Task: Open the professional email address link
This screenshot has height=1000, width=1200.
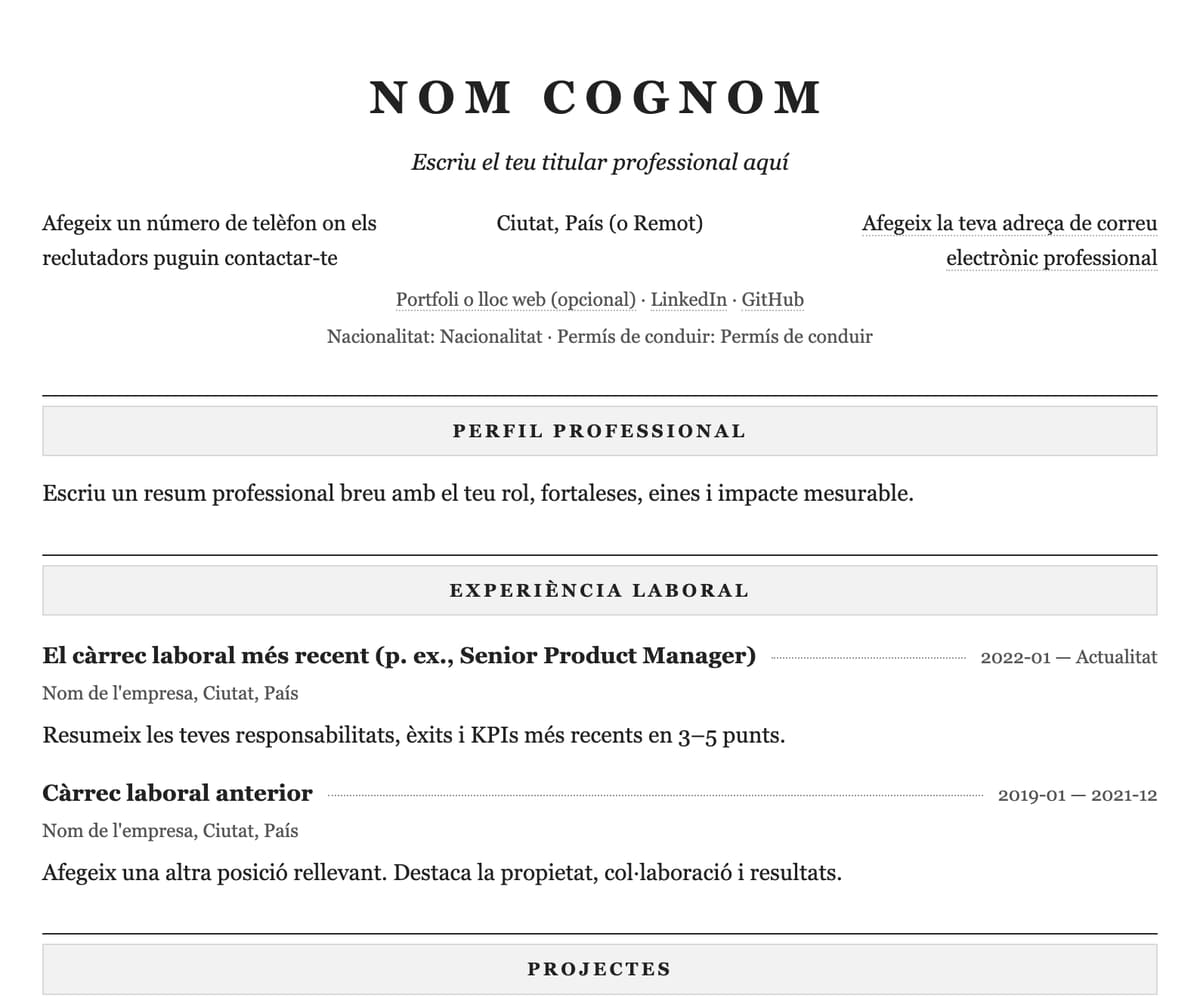Action: tap(1010, 241)
